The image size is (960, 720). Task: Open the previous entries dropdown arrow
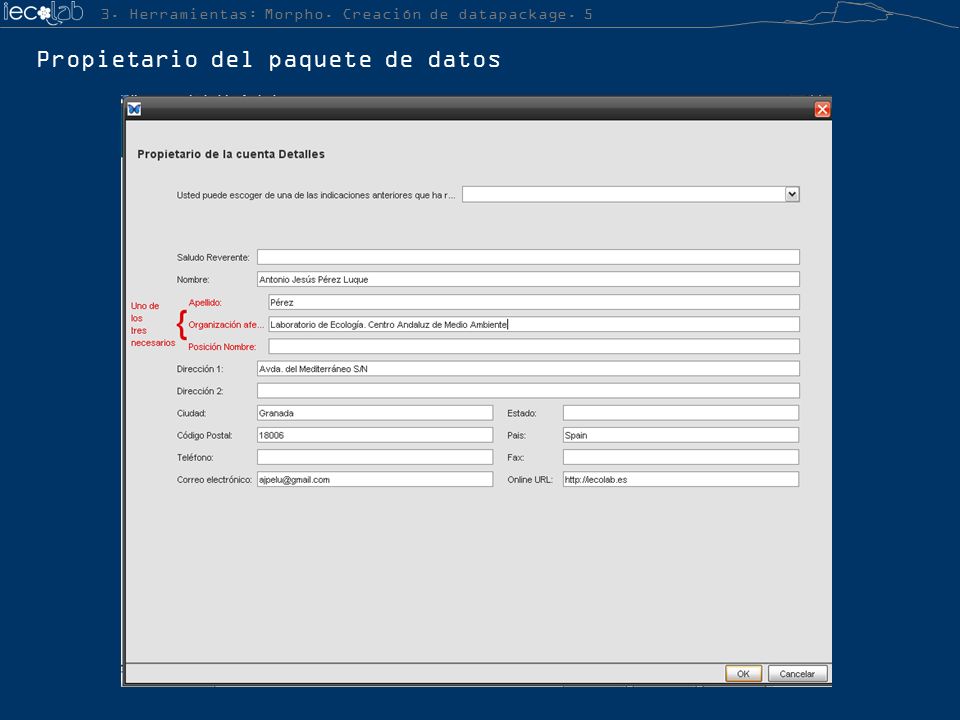pyautogui.click(x=792, y=195)
